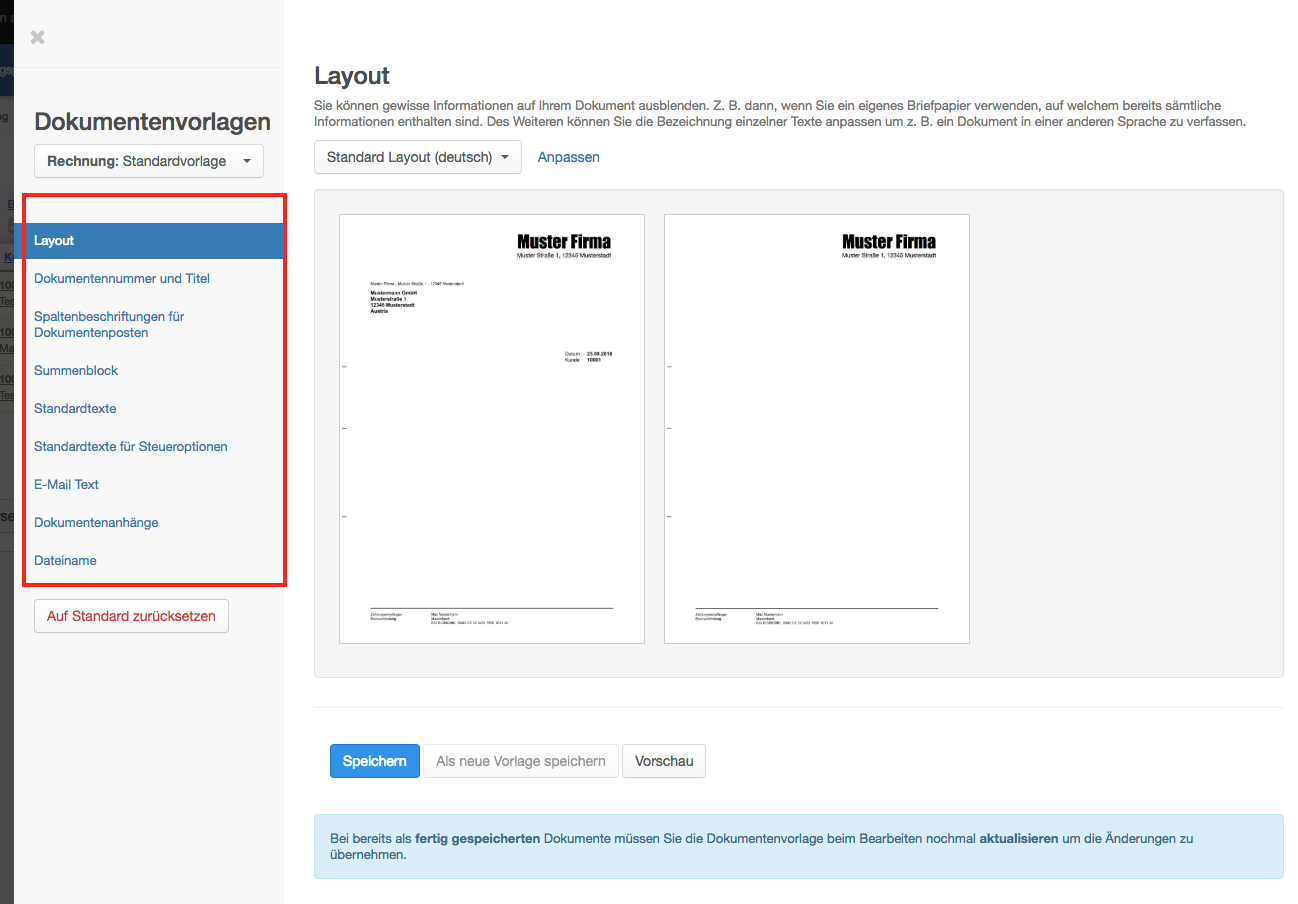The width and height of the screenshot is (1298, 904).
Task: Select the first page layout thumbnail
Action: click(x=492, y=429)
